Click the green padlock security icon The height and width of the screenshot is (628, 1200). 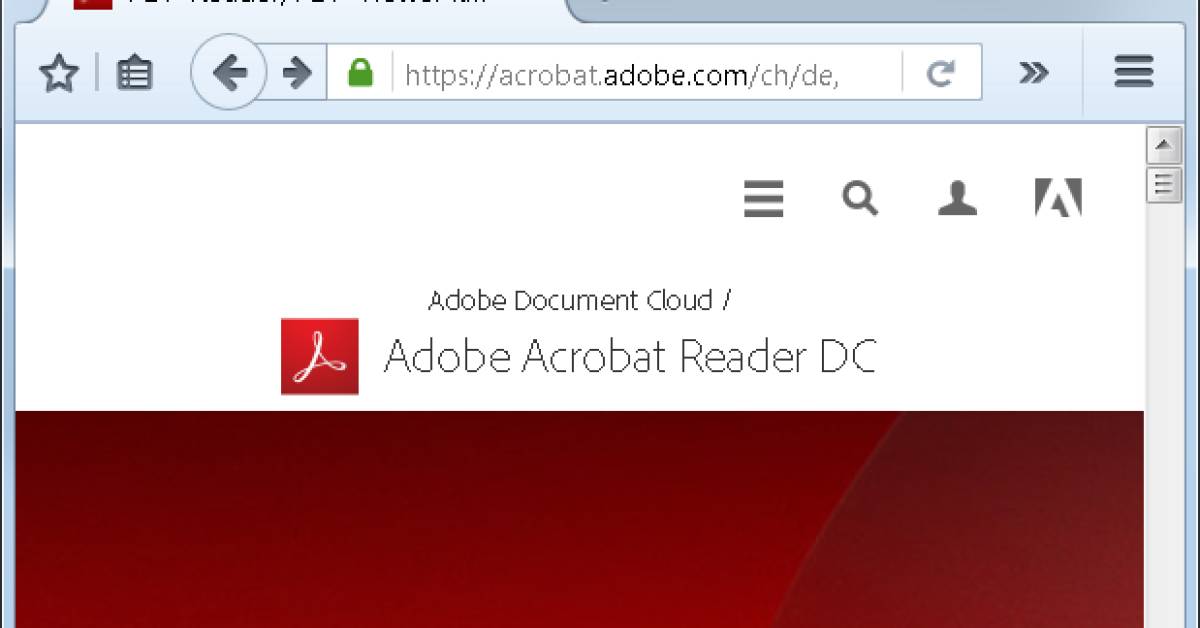tap(359, 72)
